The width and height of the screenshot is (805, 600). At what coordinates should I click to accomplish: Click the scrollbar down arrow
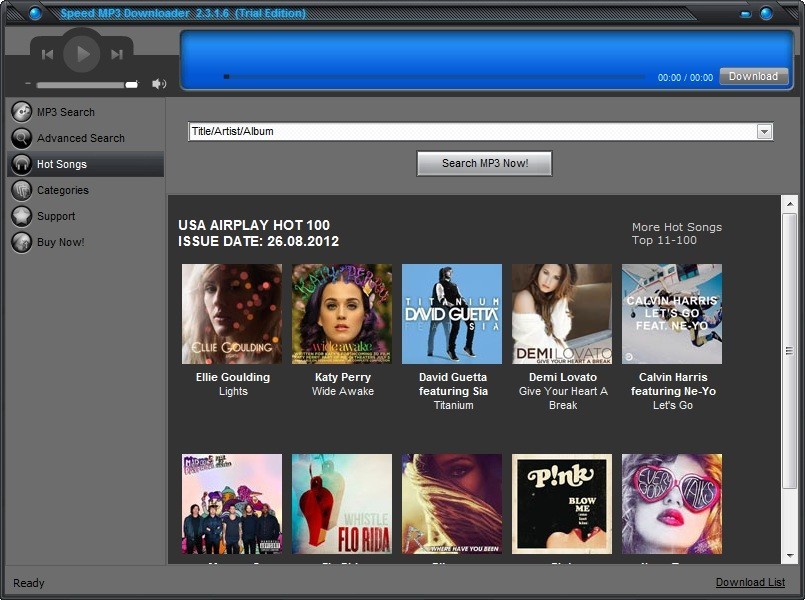tap(789, 556)
